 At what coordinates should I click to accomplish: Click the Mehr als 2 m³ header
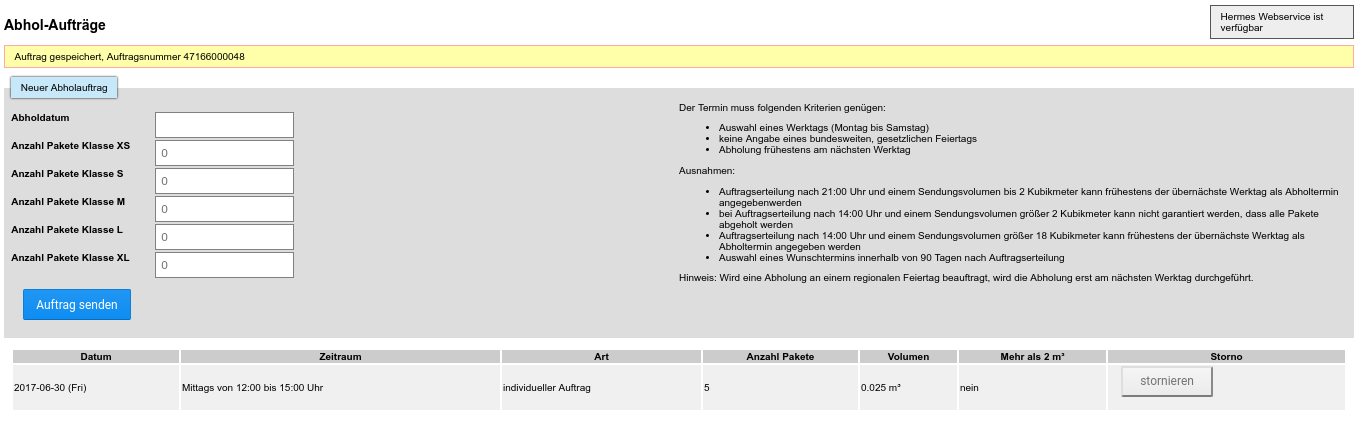pos(1032,356)
